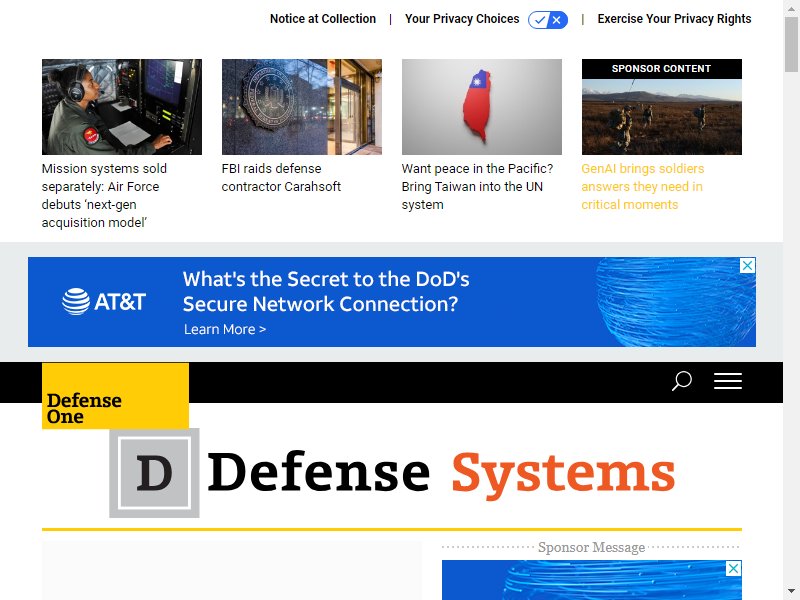Open the soldiers in field sponsor thumbnail
The image size is (800, 600).
coord(662,116)
